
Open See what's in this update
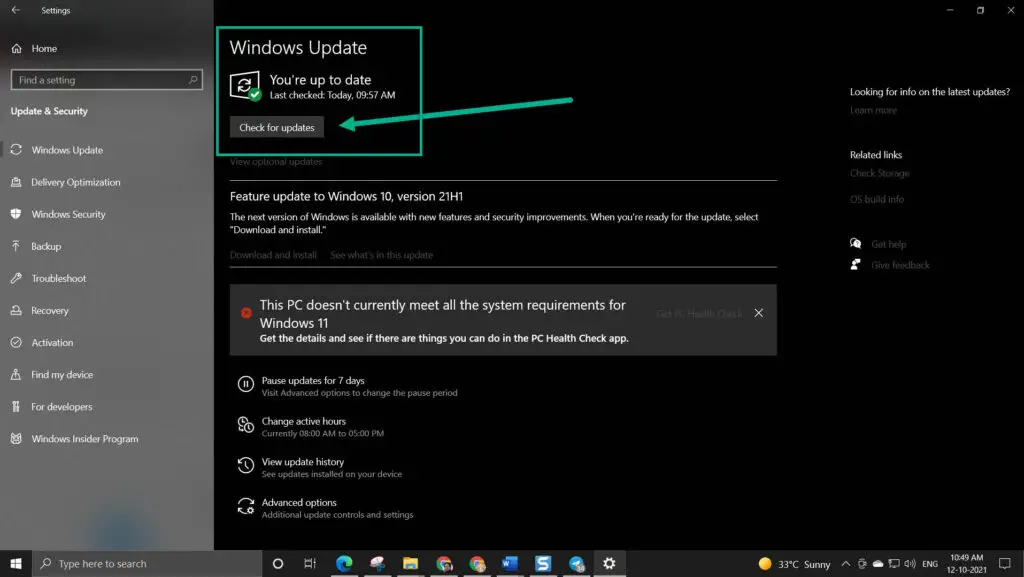coord(381,255)
